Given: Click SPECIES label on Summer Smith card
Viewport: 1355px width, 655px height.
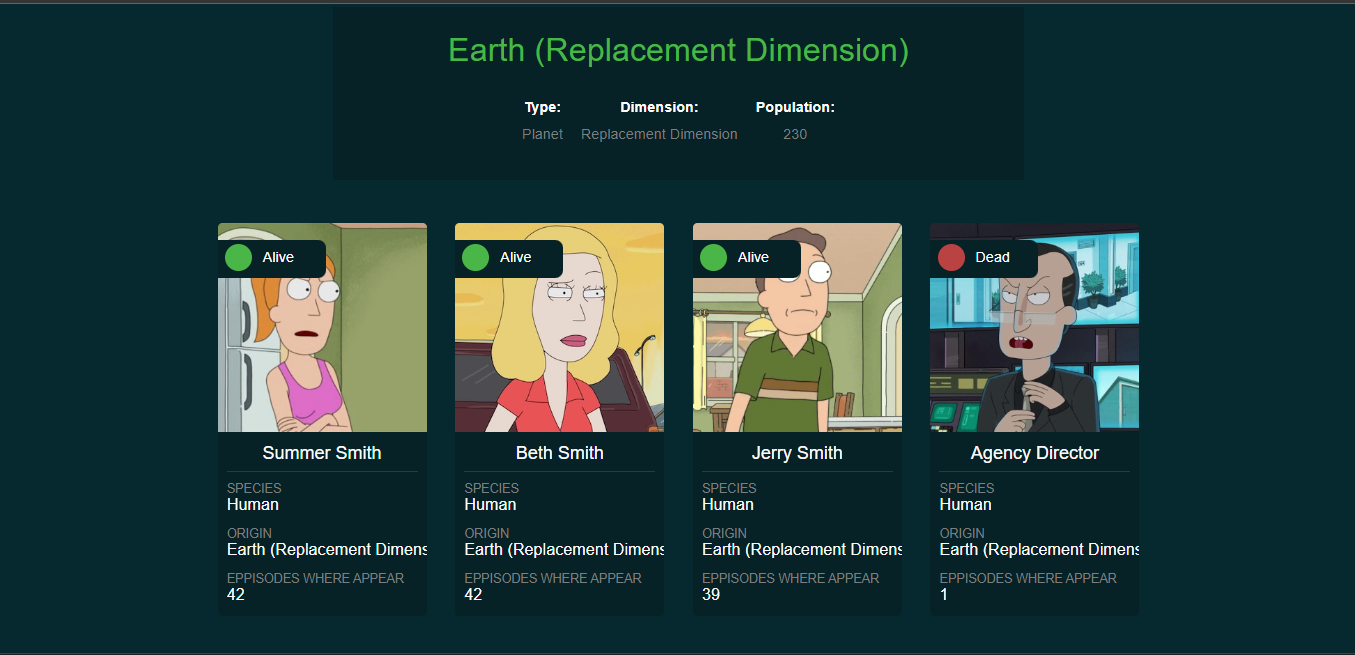Looking at the screenshot, I should point(254,488).
